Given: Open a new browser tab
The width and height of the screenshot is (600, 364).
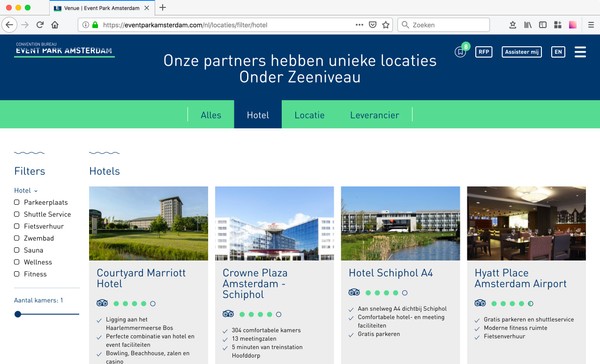Looking at the screenshot, I should point(163,7).
